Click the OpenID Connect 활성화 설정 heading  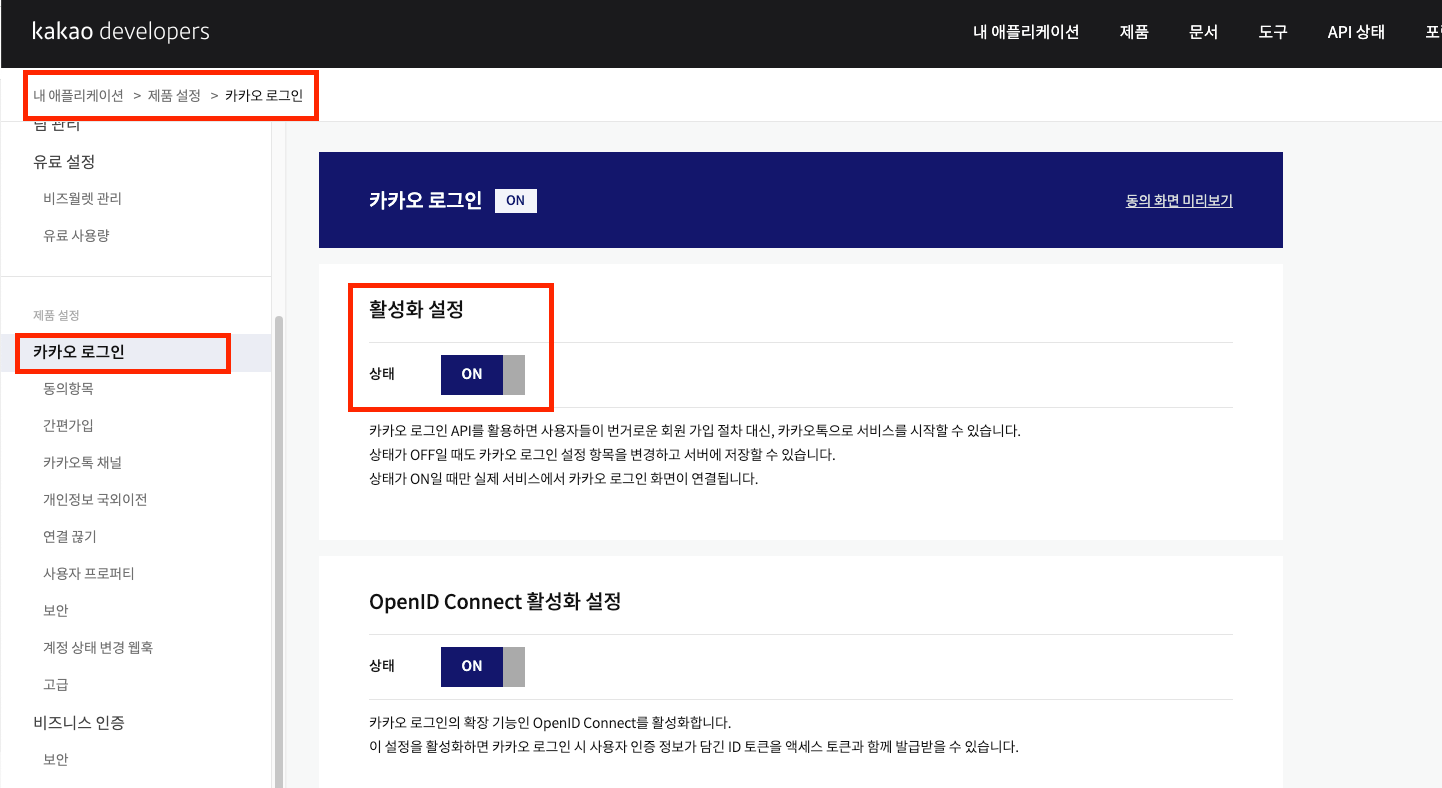pyautogui.click(x=495, y=602)
